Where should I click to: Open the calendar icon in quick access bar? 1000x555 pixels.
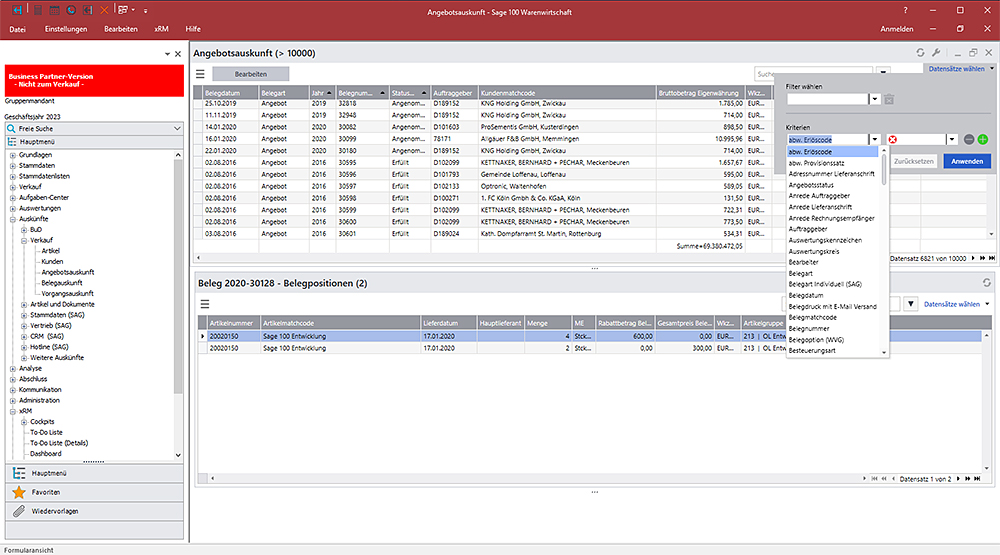[x=54, y=10]
